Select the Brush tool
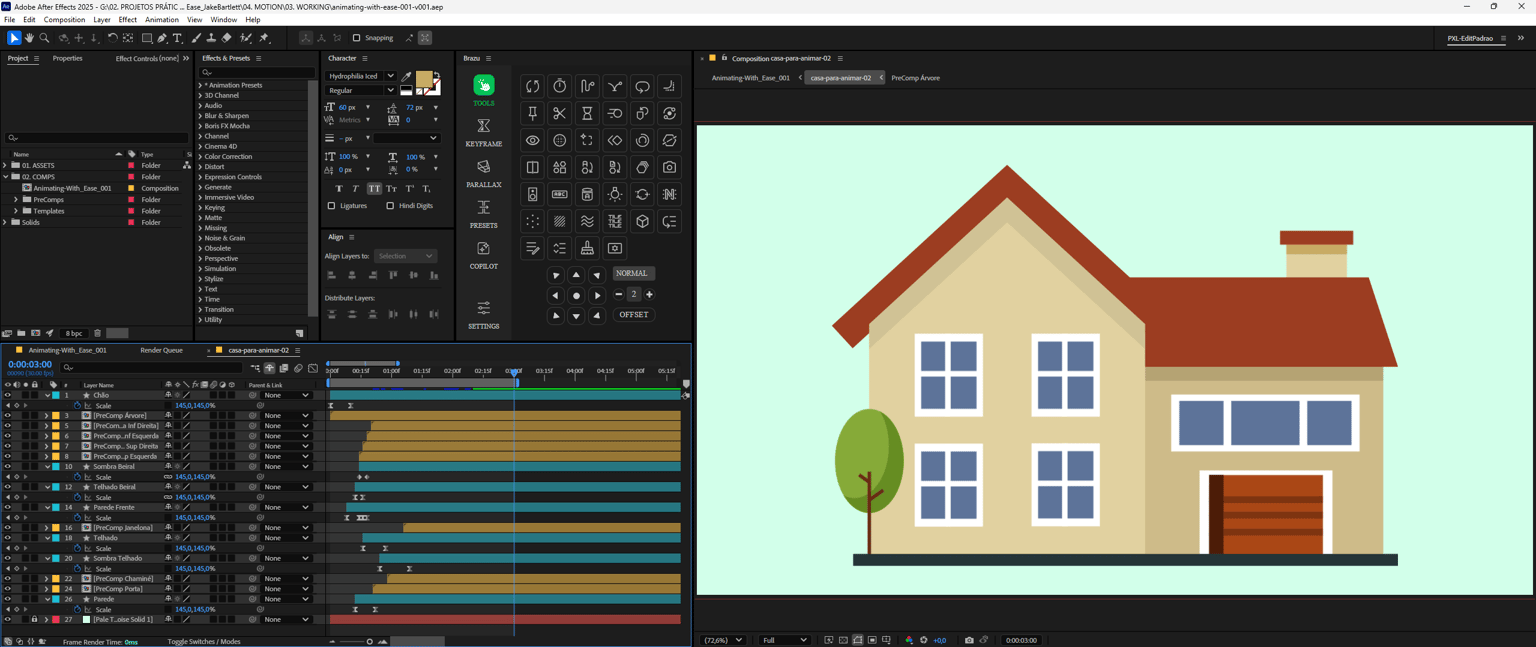Viewport: 1536px width, 647px height. [196, 38]
